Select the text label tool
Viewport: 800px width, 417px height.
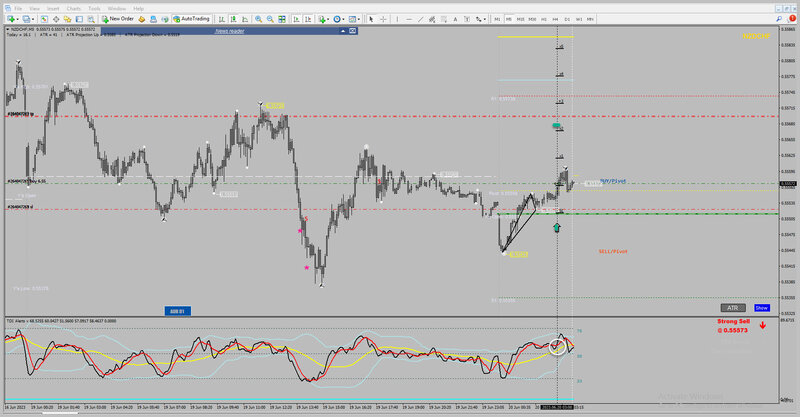[x=467, y=19]
